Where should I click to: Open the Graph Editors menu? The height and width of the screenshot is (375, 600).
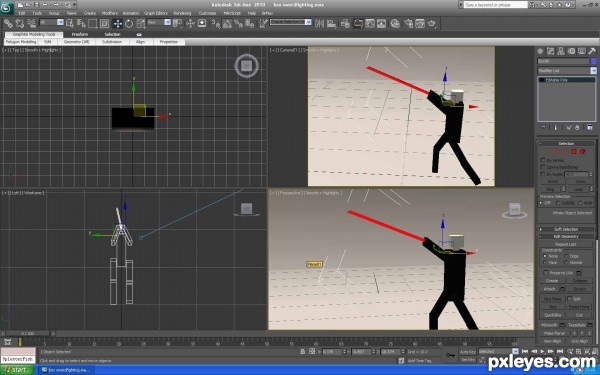click(x=156, y=13)
